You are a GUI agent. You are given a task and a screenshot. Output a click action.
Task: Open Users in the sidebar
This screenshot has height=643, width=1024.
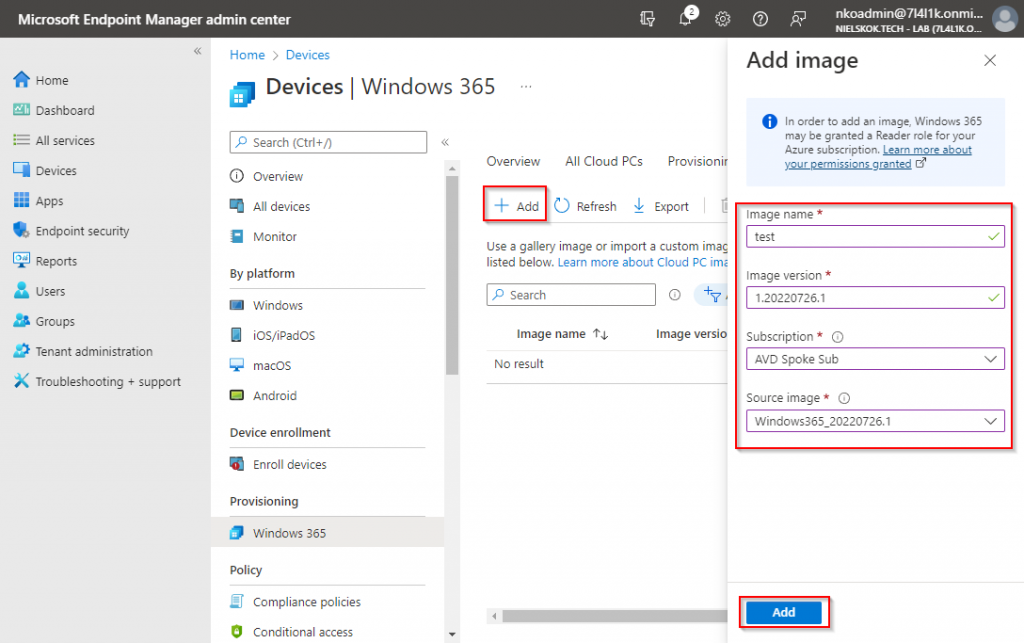click(39, 290)
